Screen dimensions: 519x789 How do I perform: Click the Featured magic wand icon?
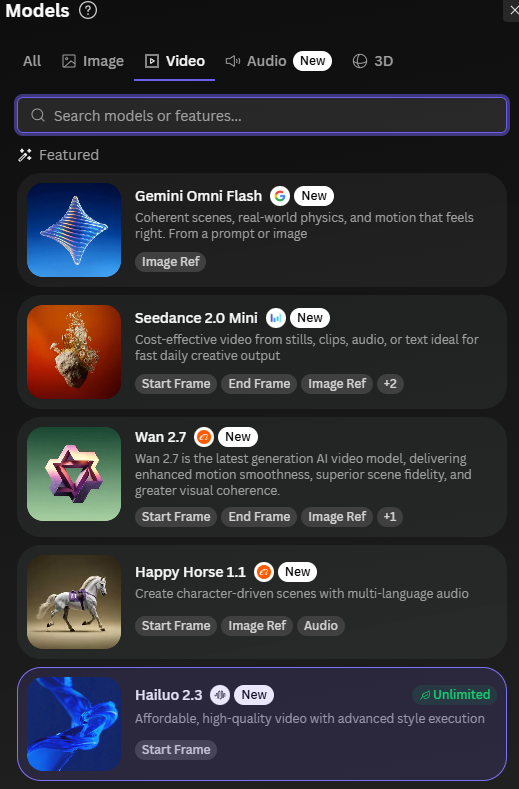click(x=25, y=155)
